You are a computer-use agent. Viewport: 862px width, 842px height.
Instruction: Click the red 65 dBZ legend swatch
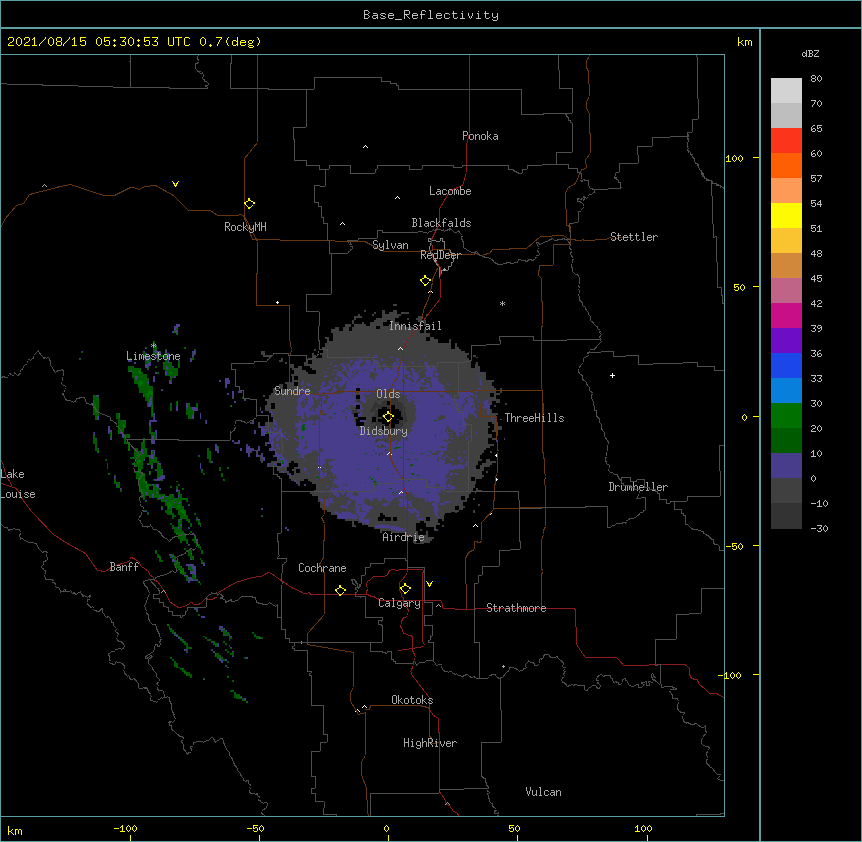point(786,140)
